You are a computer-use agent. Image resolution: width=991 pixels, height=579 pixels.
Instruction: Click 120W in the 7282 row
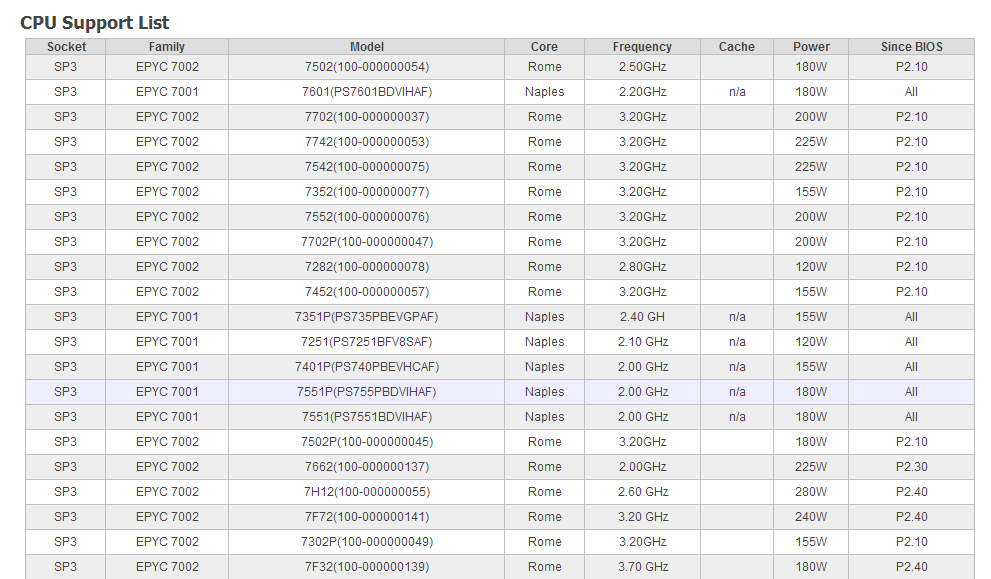811,267
